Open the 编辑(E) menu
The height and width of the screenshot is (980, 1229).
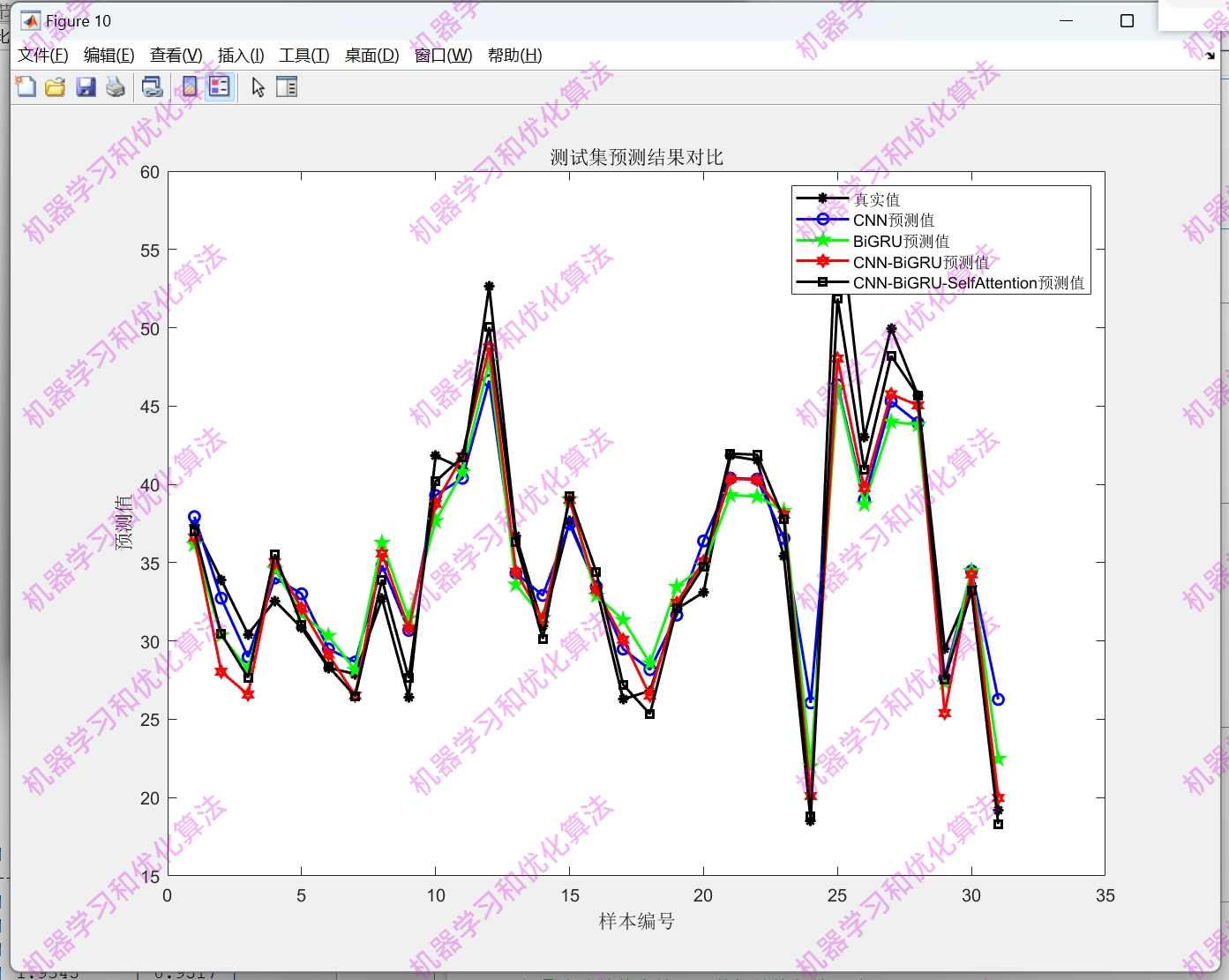pyautogui.click(x=107, y=55)
